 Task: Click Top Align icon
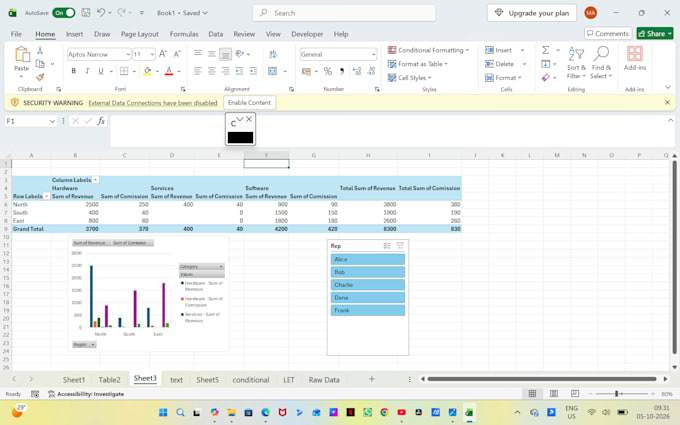tap(198, 54)
